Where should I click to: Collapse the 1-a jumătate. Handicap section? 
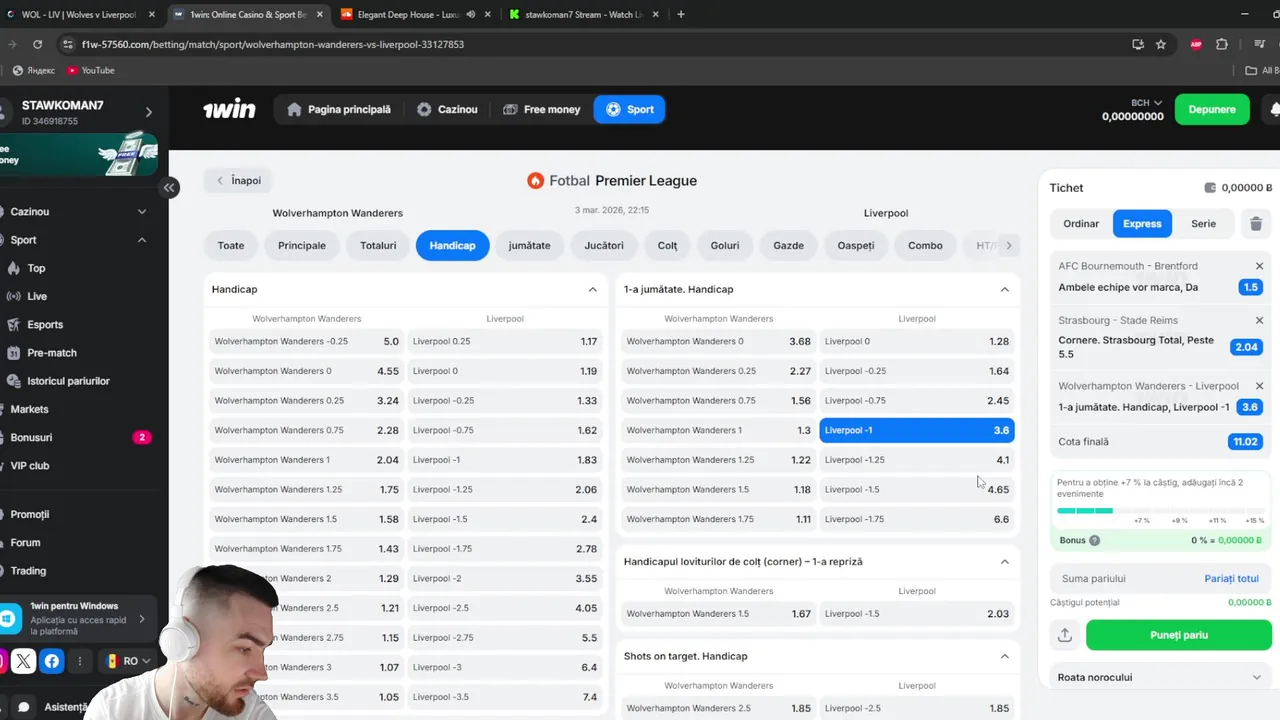[1005, 289]
